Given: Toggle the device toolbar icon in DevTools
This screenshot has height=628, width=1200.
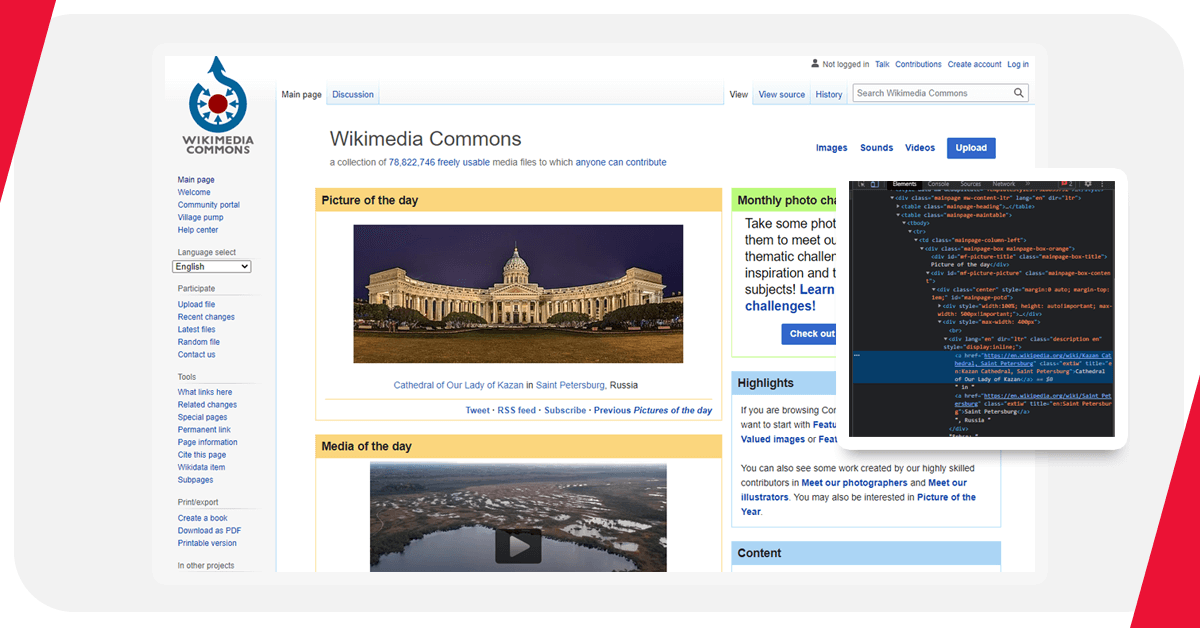Looking at the screenshot, I should pos(874,184).
